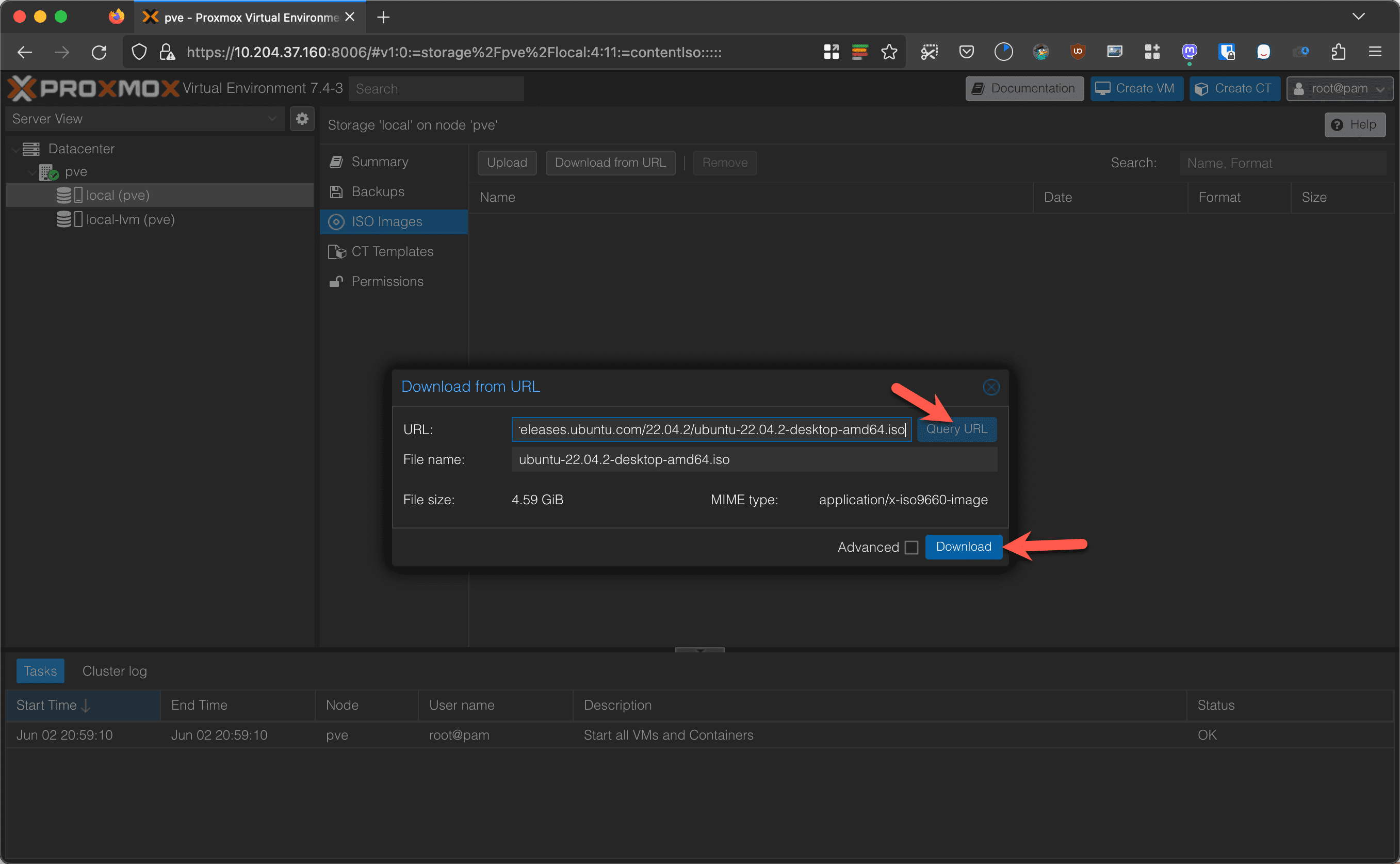Click Download from URL toolbar button

tap(610, 163)
